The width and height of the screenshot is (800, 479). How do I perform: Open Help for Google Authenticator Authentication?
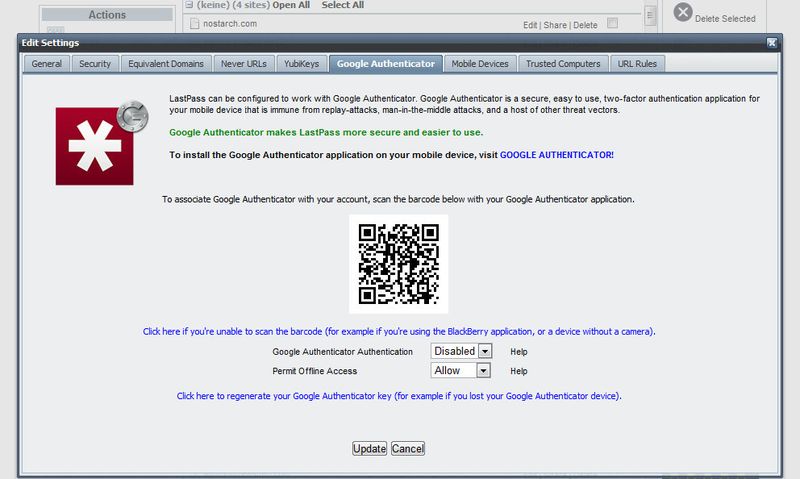[519, 351]
